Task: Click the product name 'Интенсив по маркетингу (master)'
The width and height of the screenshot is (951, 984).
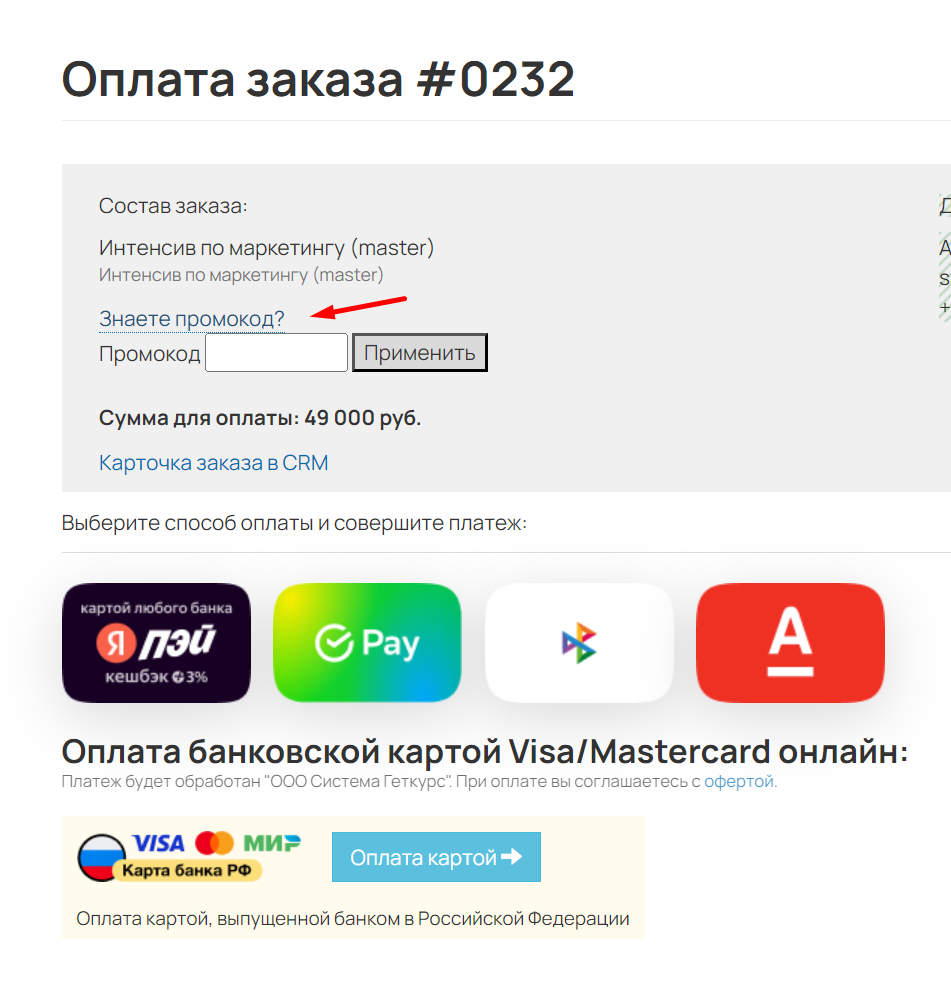Action: [266, 248]
